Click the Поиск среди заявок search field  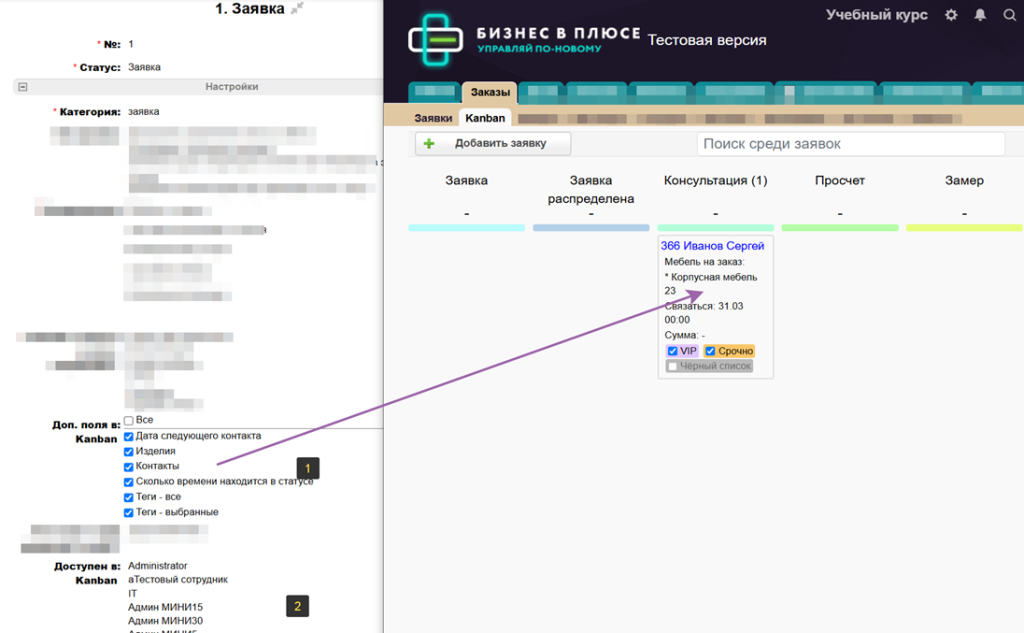click(850, 144)
